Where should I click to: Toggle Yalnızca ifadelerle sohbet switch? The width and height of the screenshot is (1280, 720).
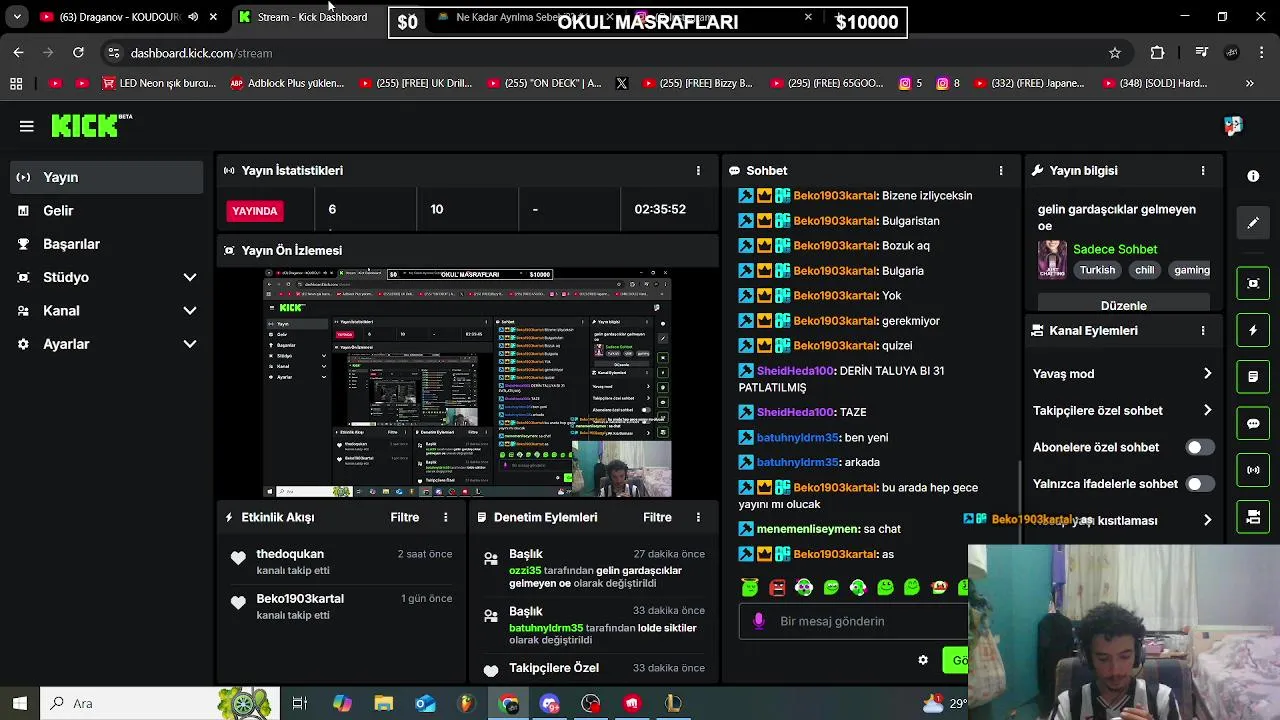point(1200,484)
